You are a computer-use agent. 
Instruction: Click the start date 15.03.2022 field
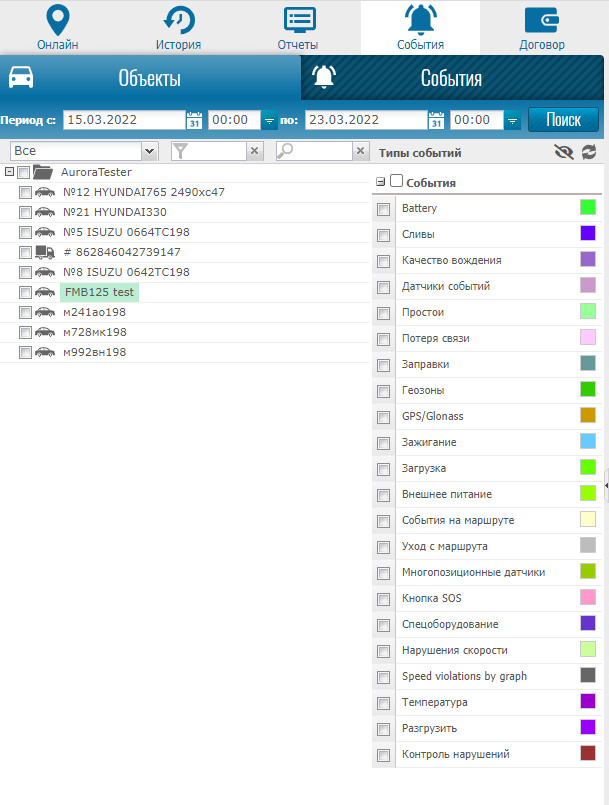click(x=124, y=120)
